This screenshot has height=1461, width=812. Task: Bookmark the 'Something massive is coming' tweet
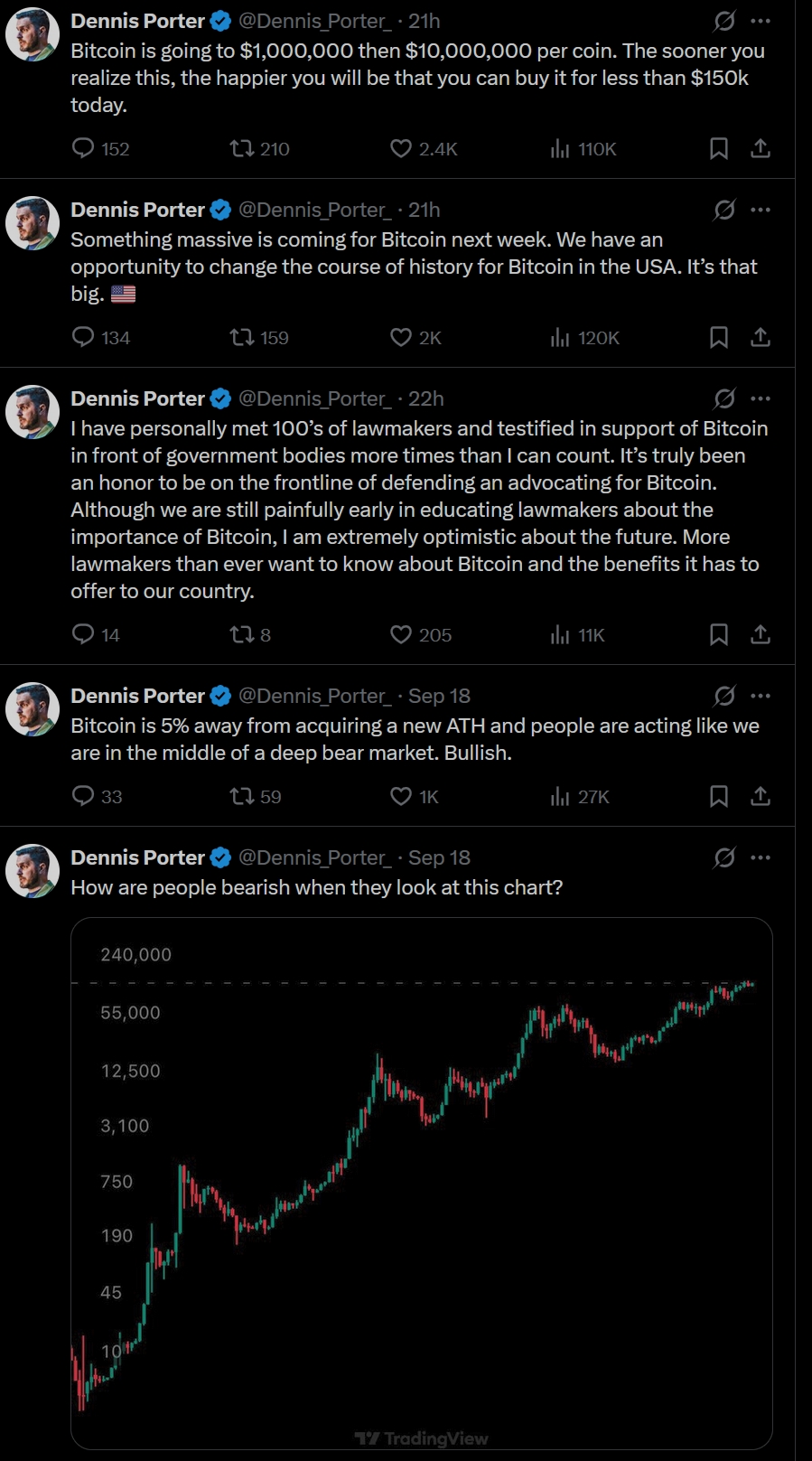pyautogui.click(x=719, y=337)
